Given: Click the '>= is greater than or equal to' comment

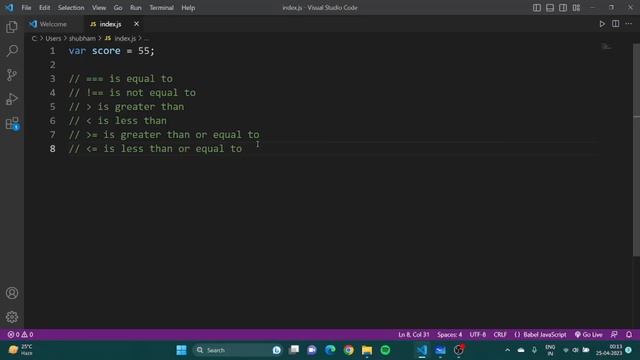Looking at the screenshot, I should [164, 135].
